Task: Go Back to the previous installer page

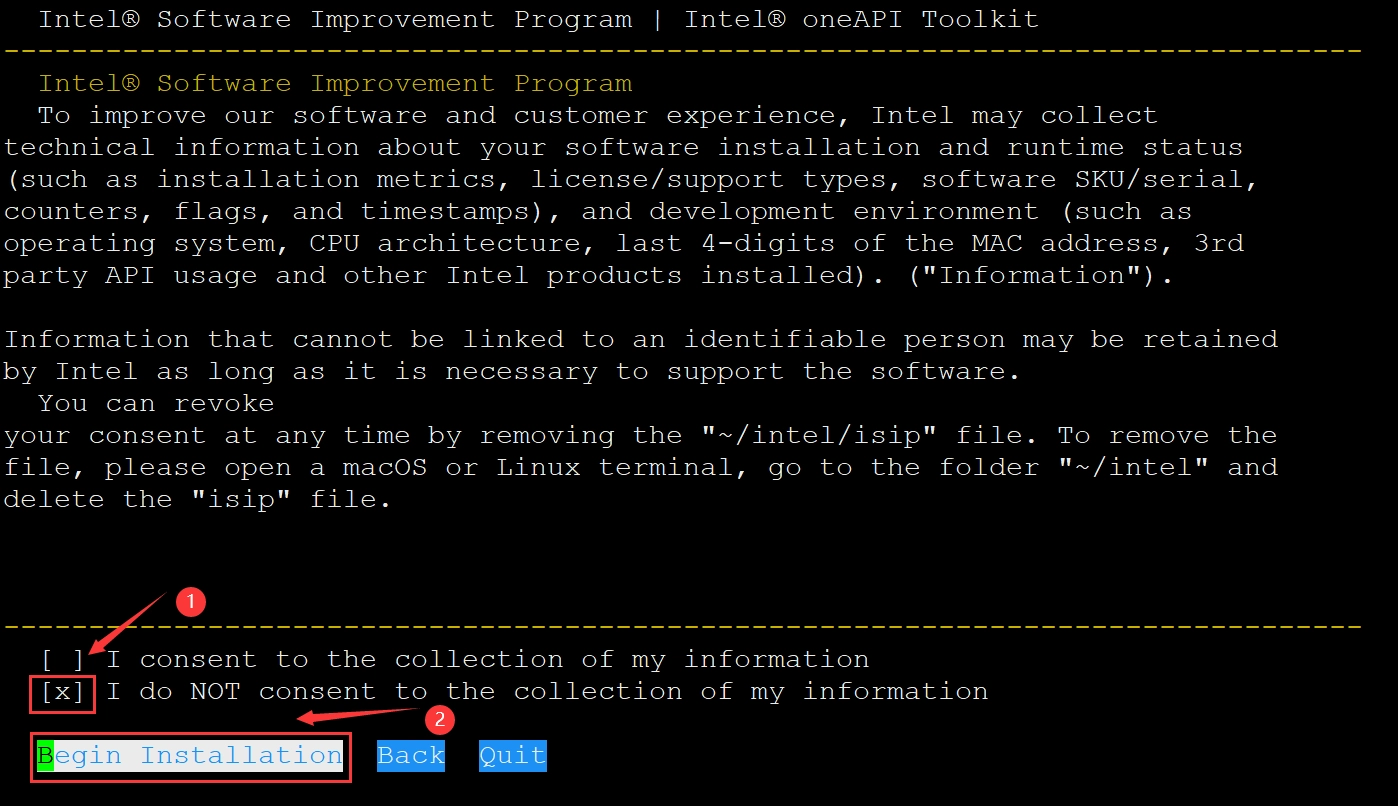Action: pyautogui.click(x=411, y=756)
